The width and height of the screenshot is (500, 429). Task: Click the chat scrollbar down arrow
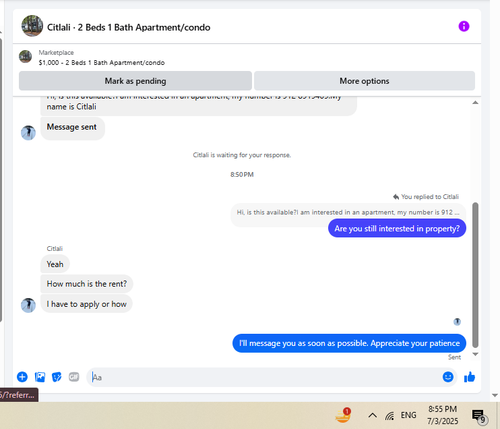click(475, 354)
